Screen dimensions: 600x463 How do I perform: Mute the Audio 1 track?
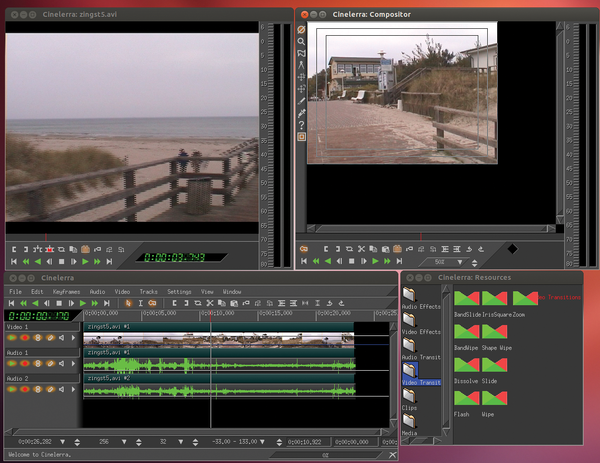pos(62,364)
